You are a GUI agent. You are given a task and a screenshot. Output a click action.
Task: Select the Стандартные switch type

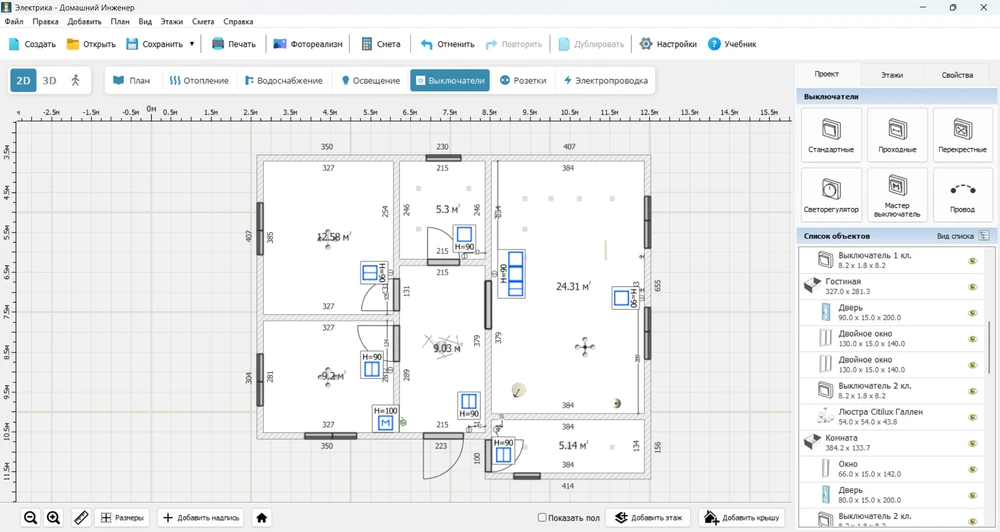[831, 135]
